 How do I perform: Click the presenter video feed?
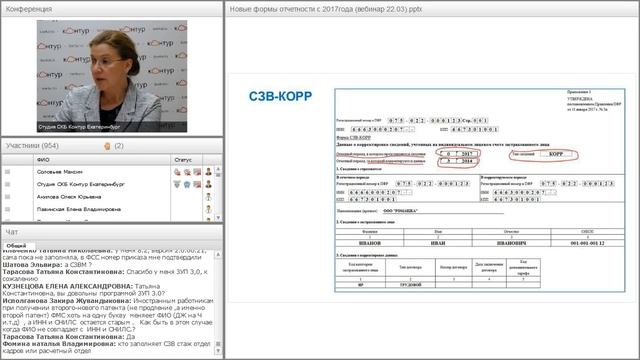[x=112, y=76]
